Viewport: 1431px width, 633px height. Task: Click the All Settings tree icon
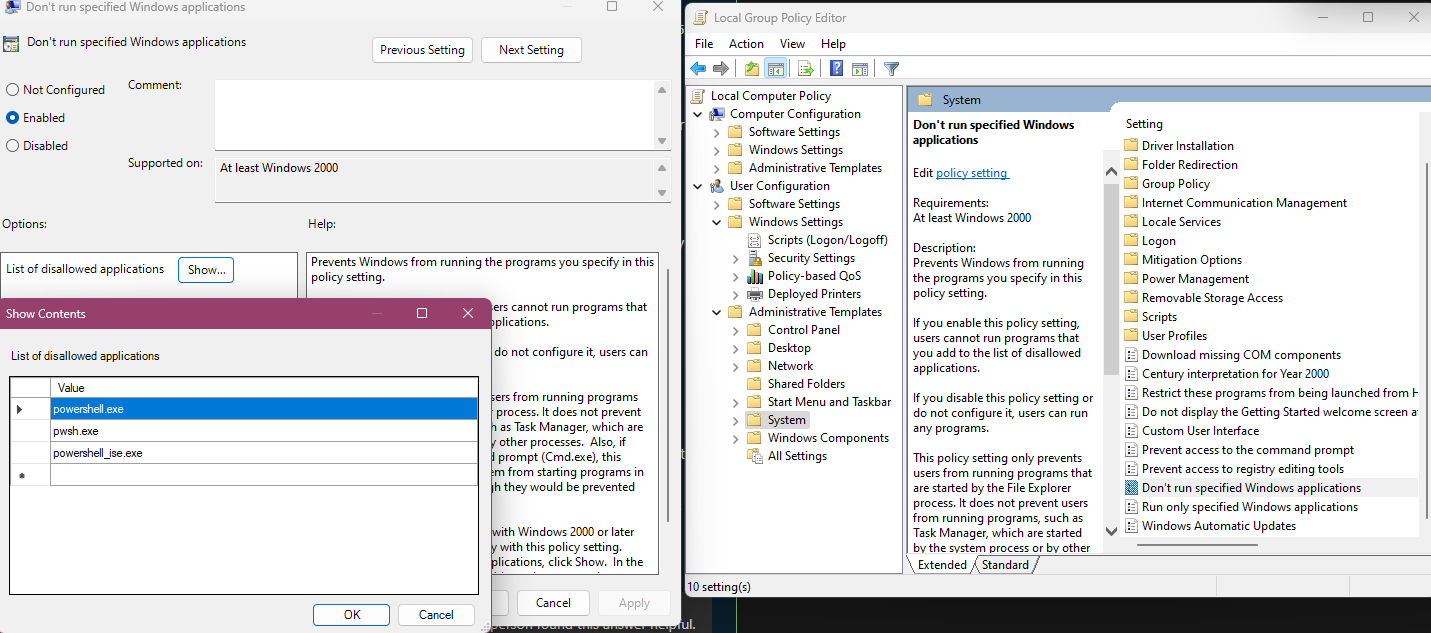[756, 456]
